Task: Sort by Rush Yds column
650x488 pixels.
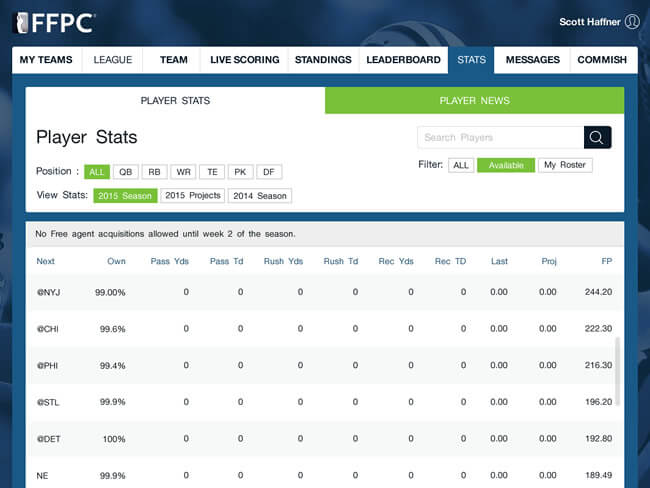Action: [x=284, y=261]
